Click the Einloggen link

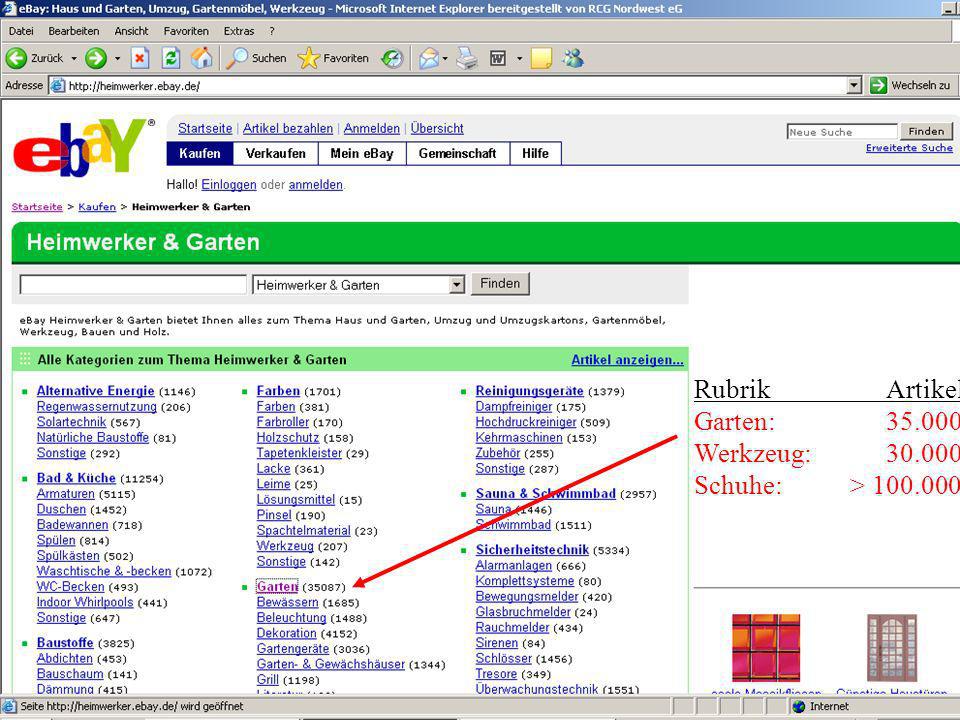coord(228,185)
